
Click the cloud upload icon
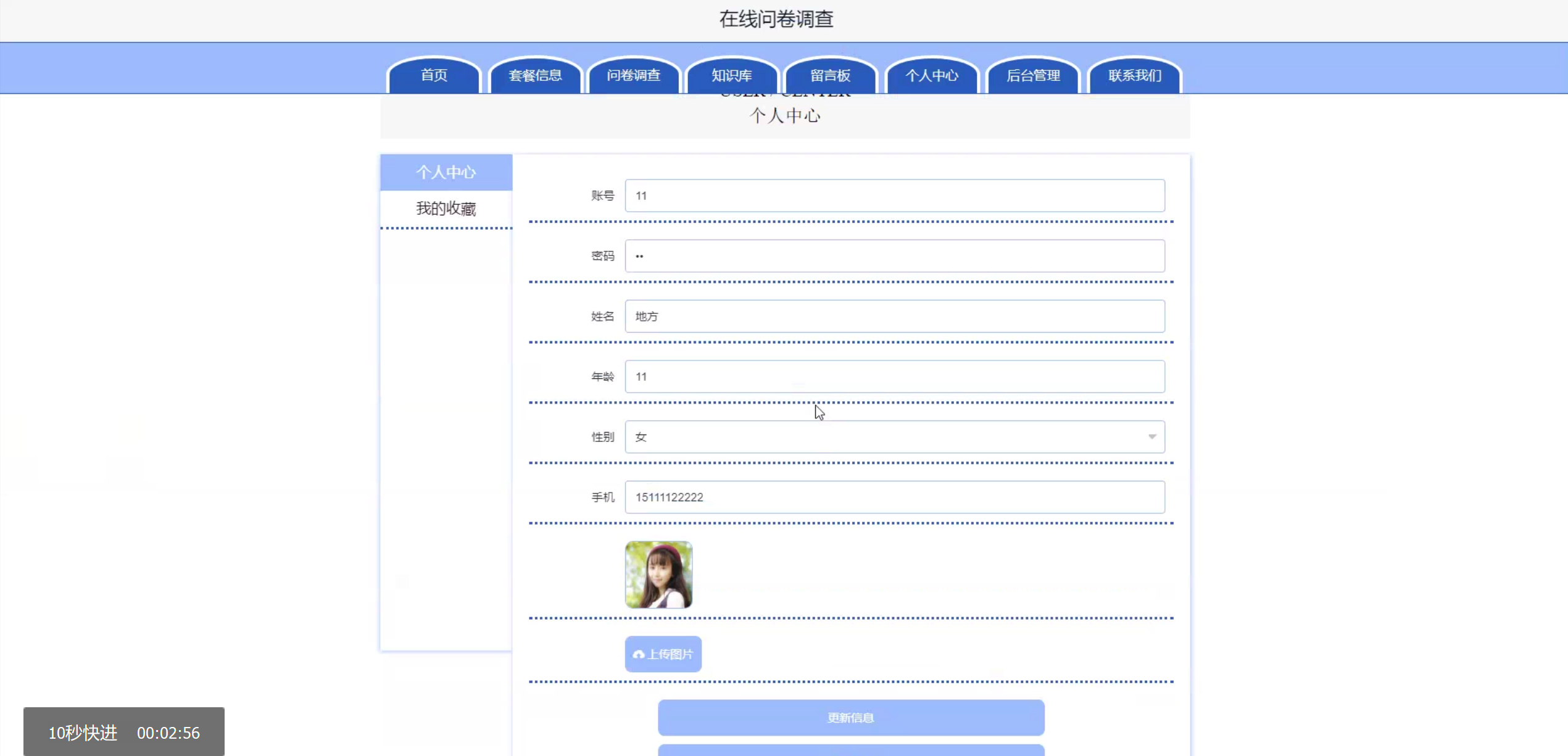pyautogui.click(x=639, y=654)
